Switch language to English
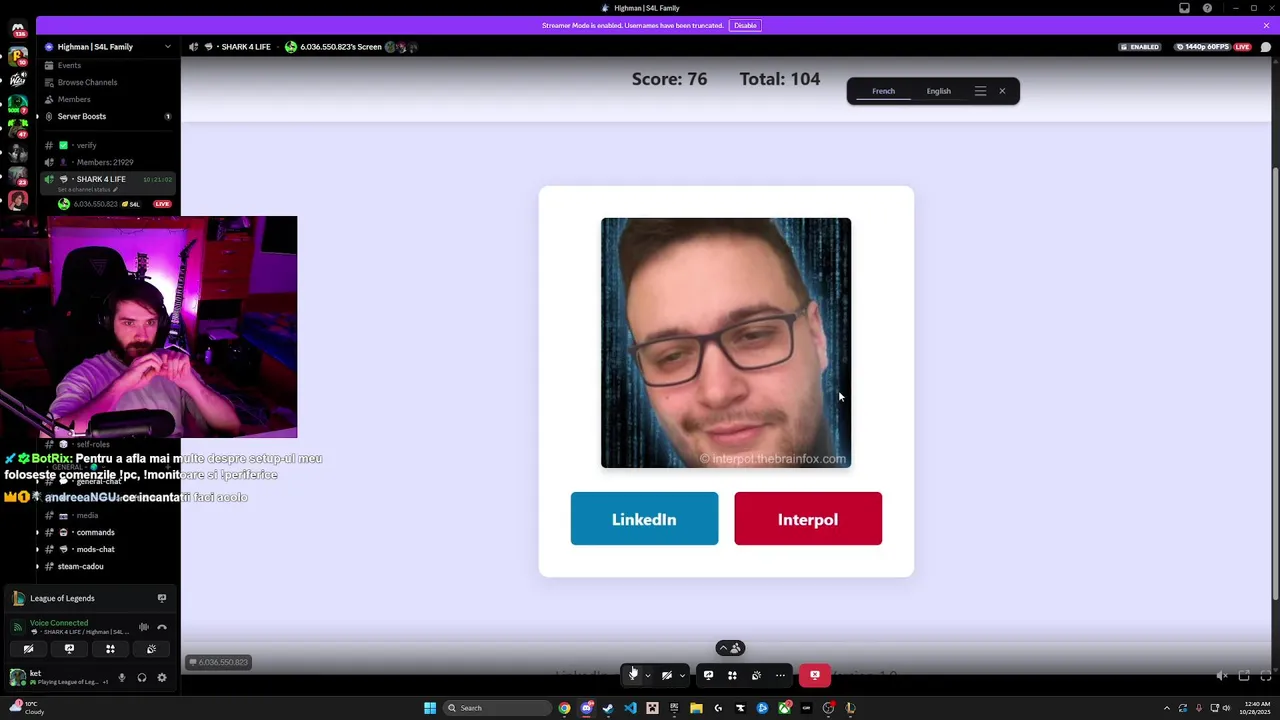Image resolution: width=1280 pixels, height=720 pixels. point(938,91)
